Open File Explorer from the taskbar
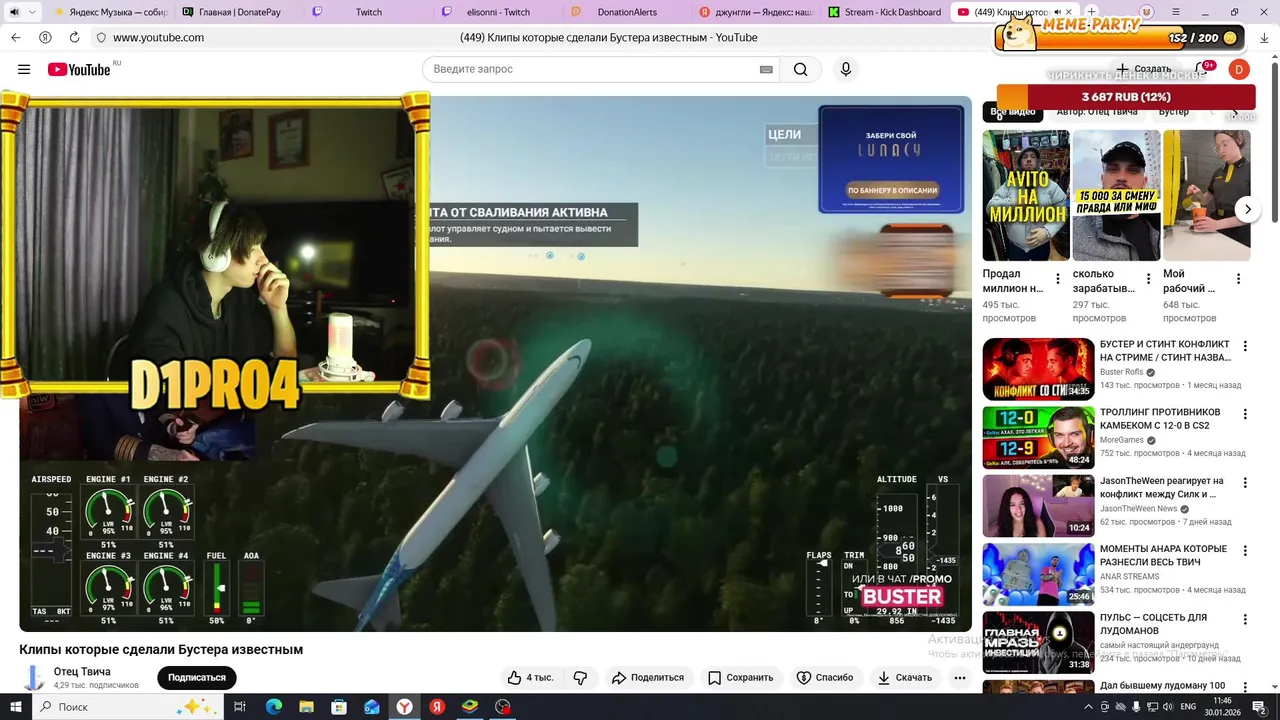 307,707
